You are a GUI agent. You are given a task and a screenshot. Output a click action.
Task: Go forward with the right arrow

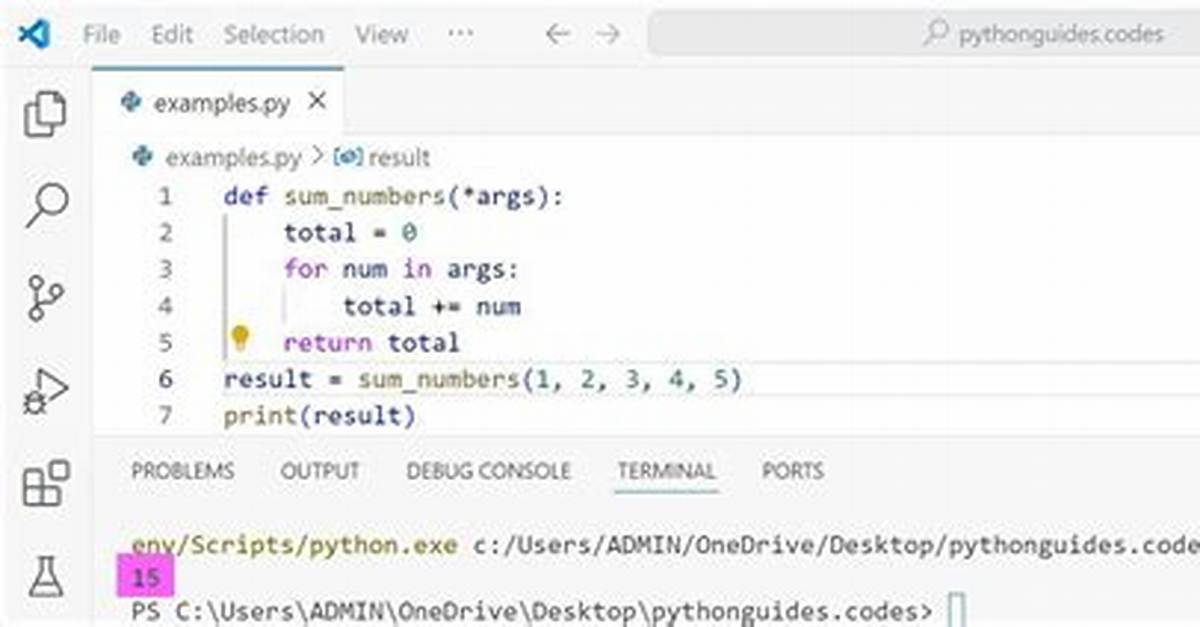608,34
